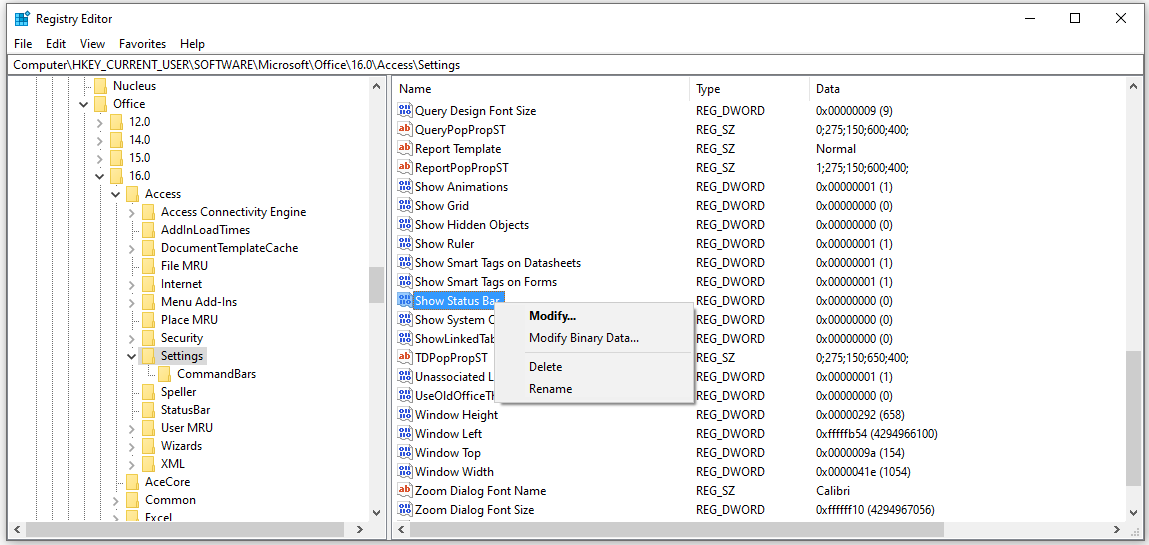Screen dimensions: 1149x545
Task: Select the XML key
Action: 173,464
